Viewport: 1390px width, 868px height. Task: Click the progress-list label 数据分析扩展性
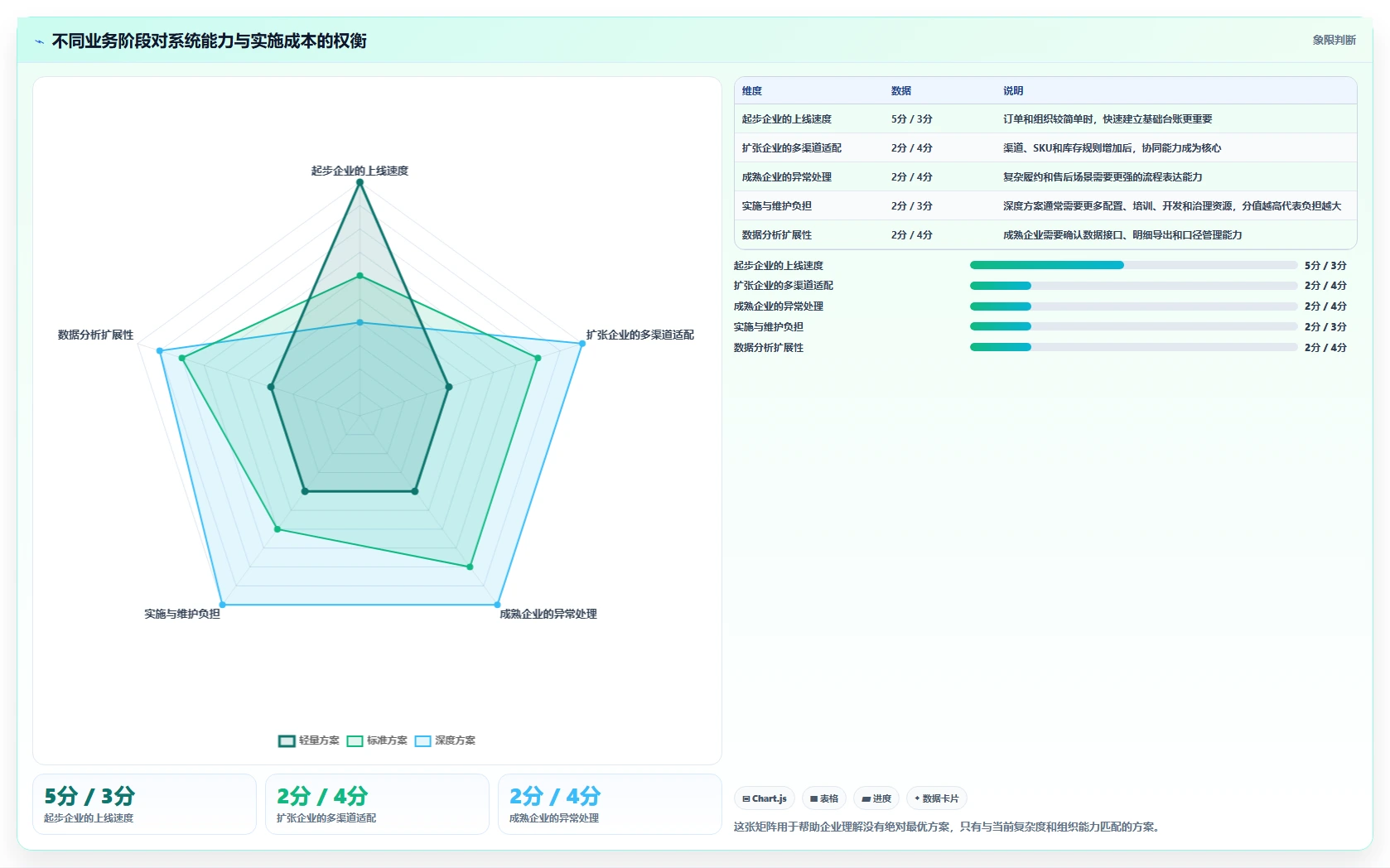(769, 348)
